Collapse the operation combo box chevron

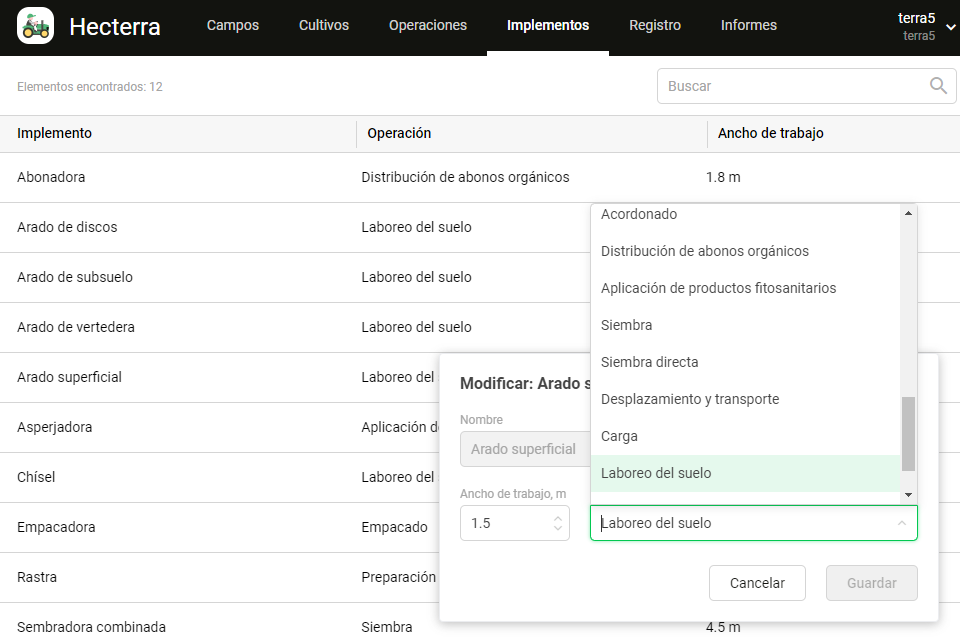point(901,523)
